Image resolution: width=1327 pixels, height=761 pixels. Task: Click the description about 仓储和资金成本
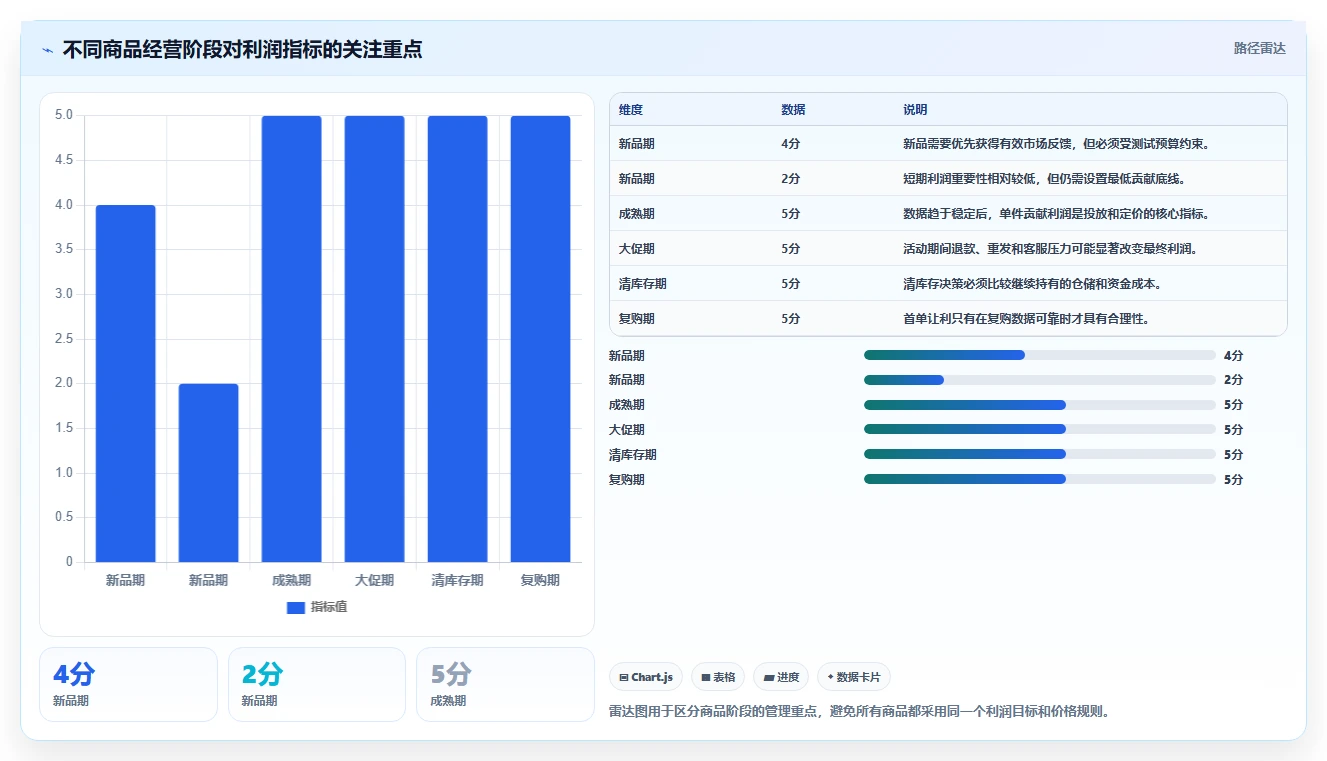click(x=1032, y=284)
